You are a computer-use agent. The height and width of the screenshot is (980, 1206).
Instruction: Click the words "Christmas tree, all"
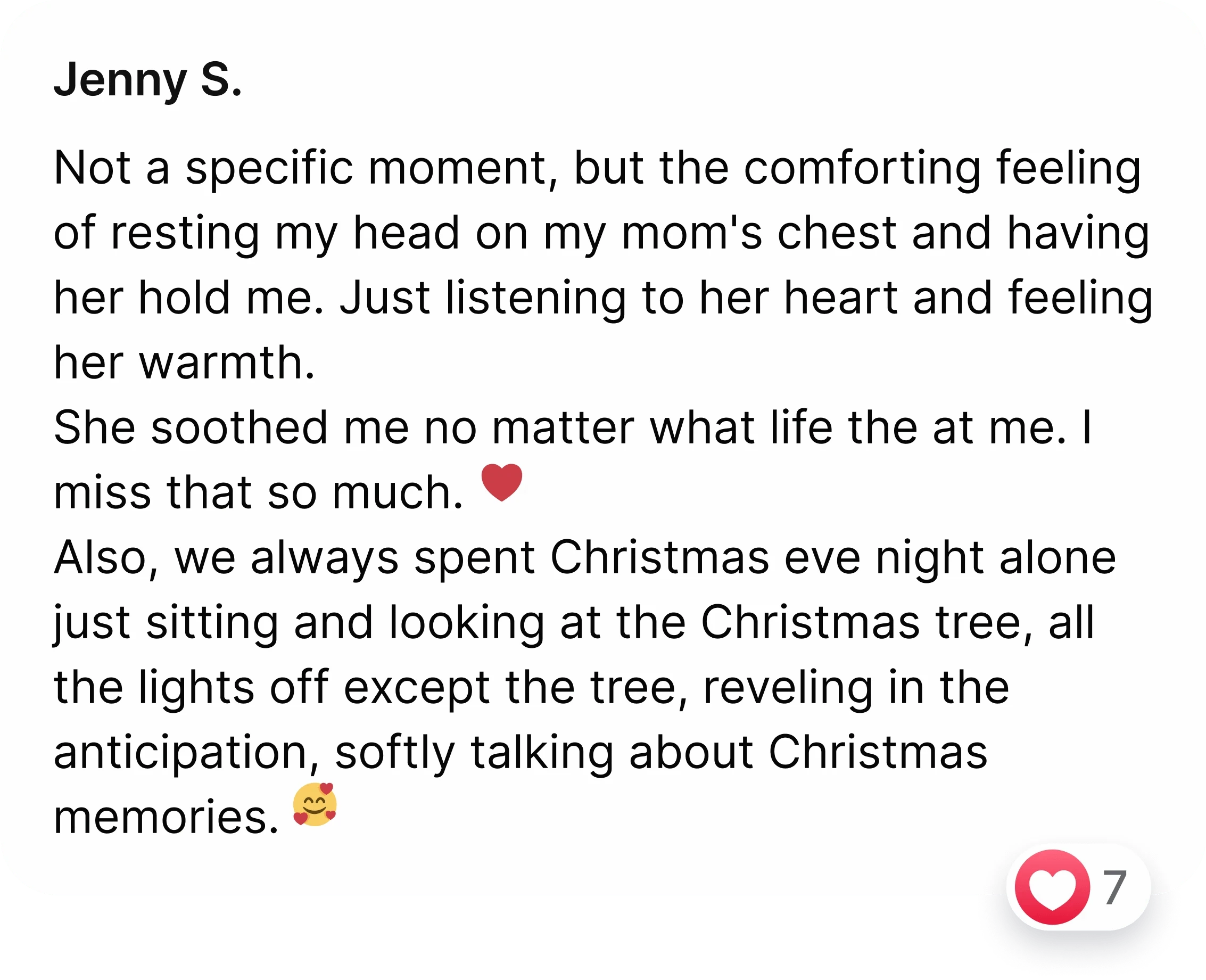897,622
